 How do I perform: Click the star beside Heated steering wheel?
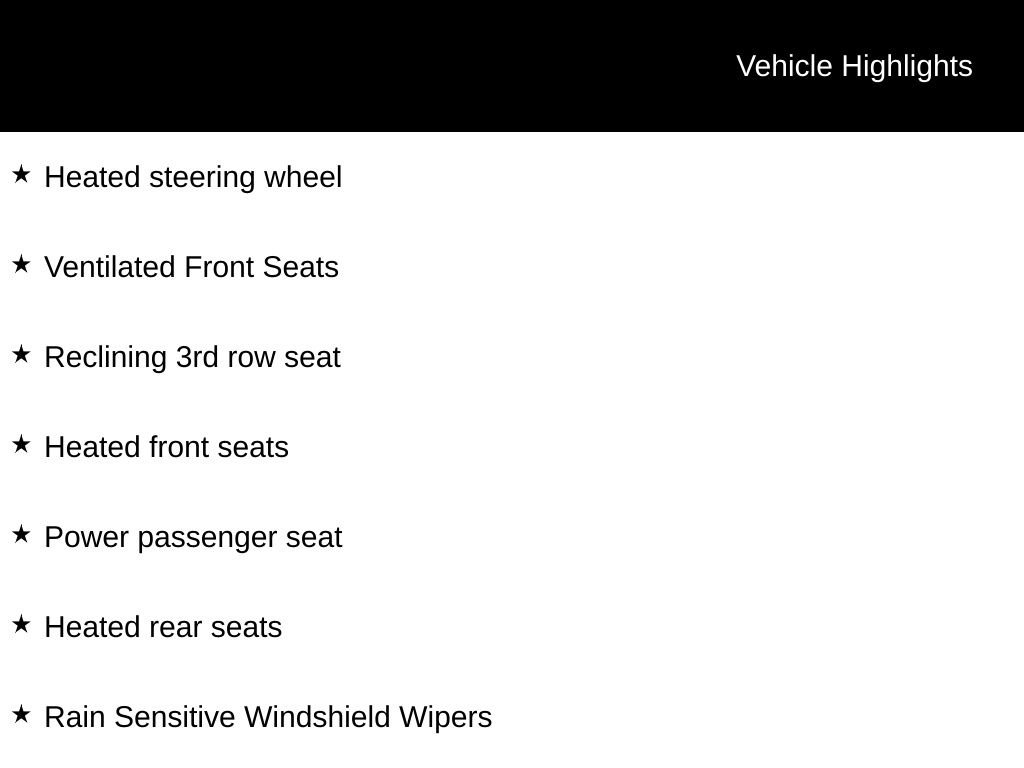point(22,174)
